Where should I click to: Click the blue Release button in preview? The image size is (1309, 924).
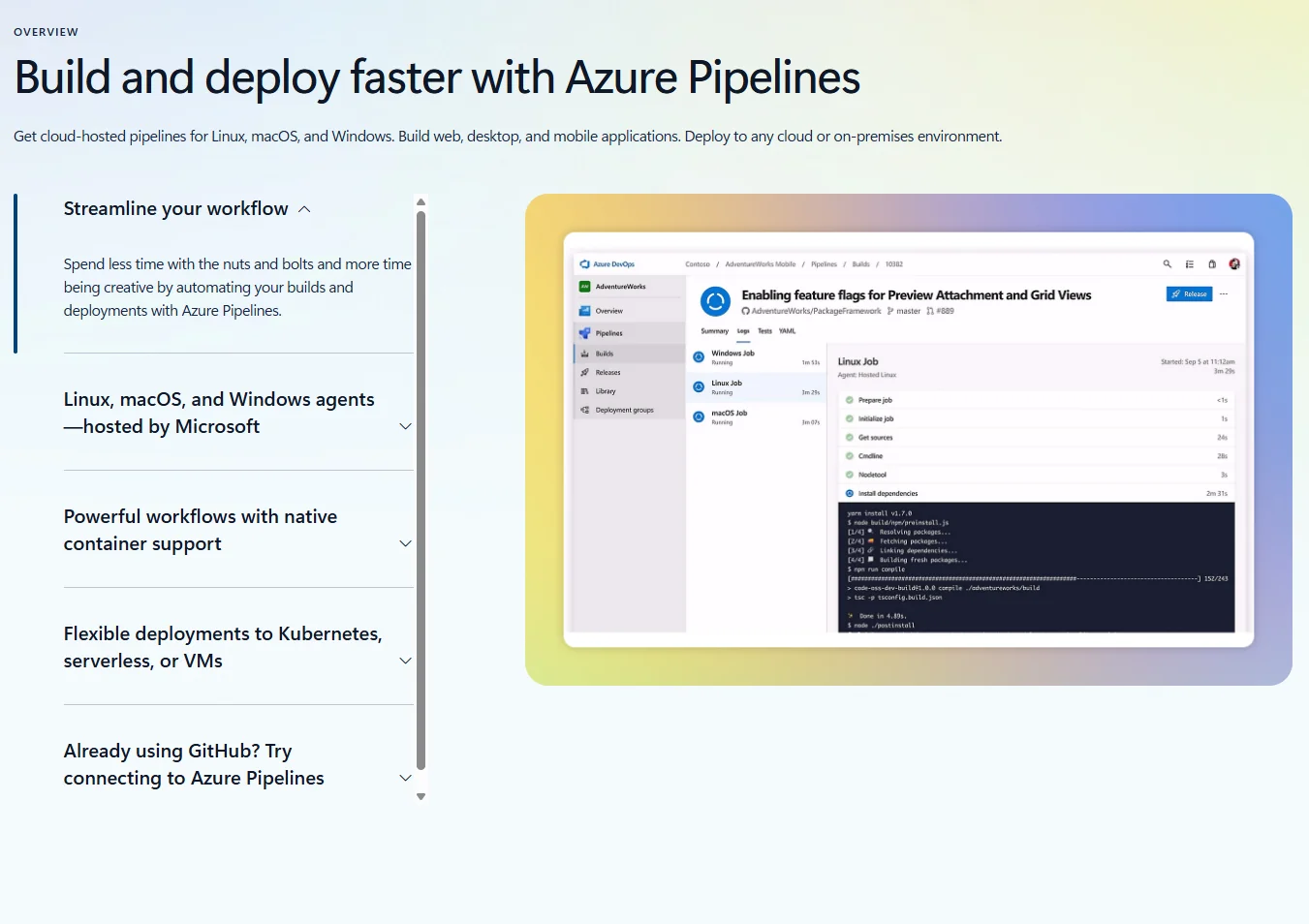[1189, 294]
